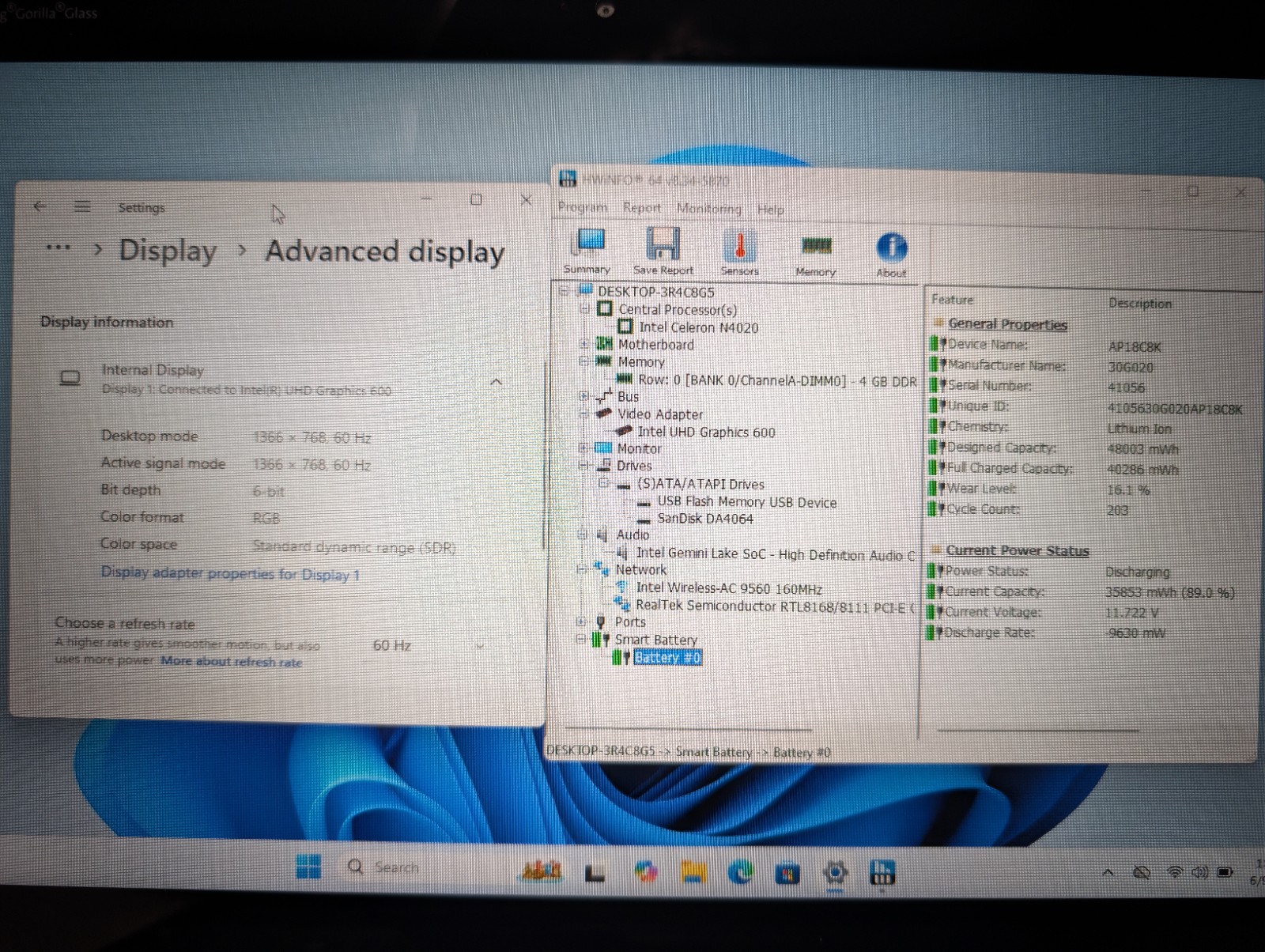Open the Program menu in HWiNFO

(x=583, y=207)
